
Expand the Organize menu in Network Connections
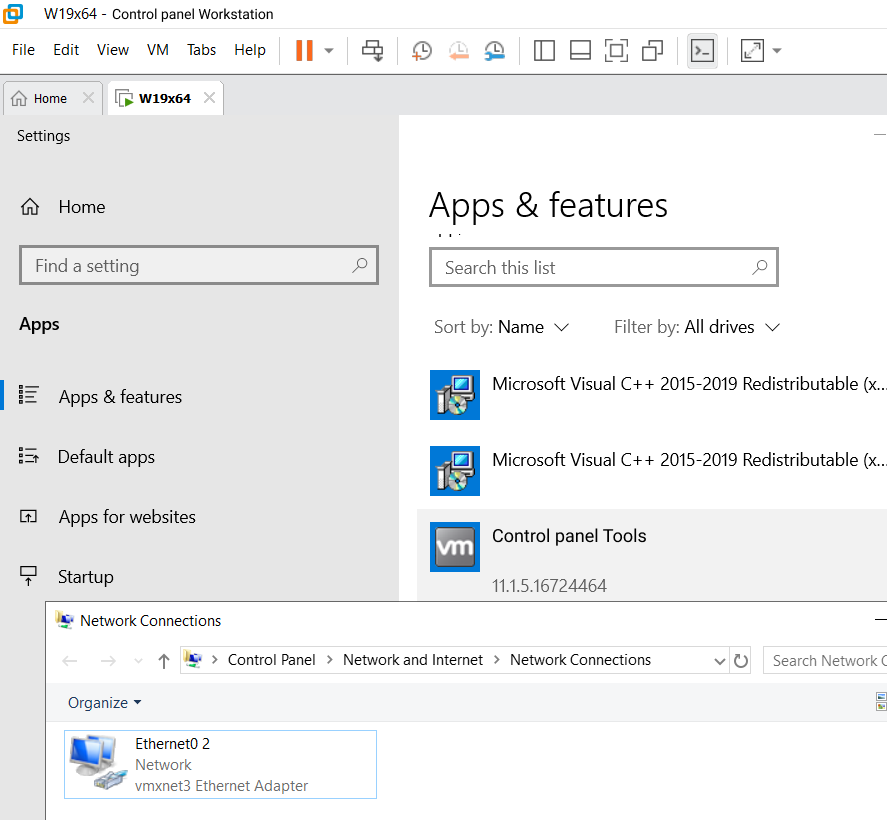pyautogui.click(x=104, y=703)
